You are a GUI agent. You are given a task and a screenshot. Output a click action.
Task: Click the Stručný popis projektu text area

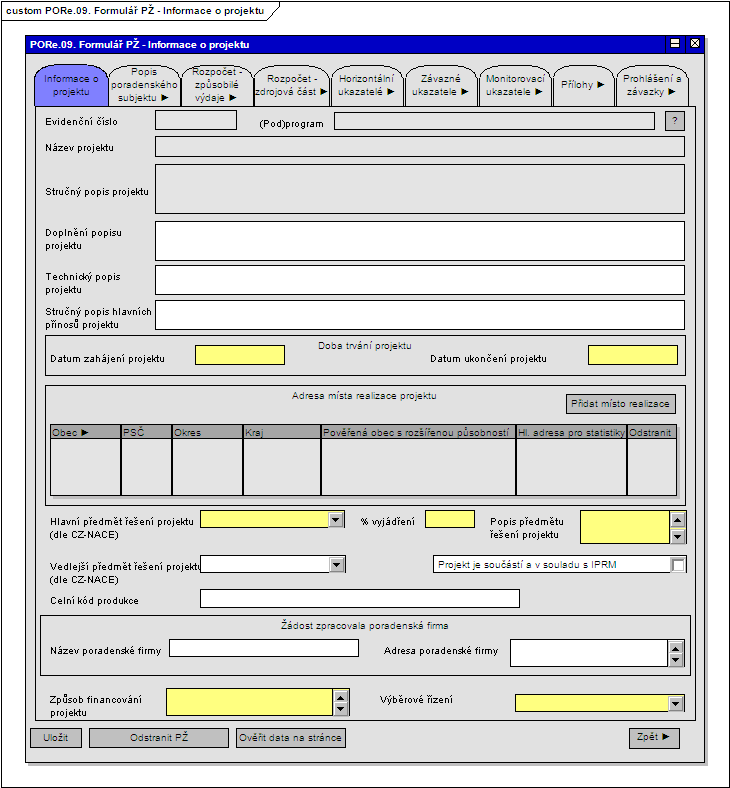pos(420,189)
